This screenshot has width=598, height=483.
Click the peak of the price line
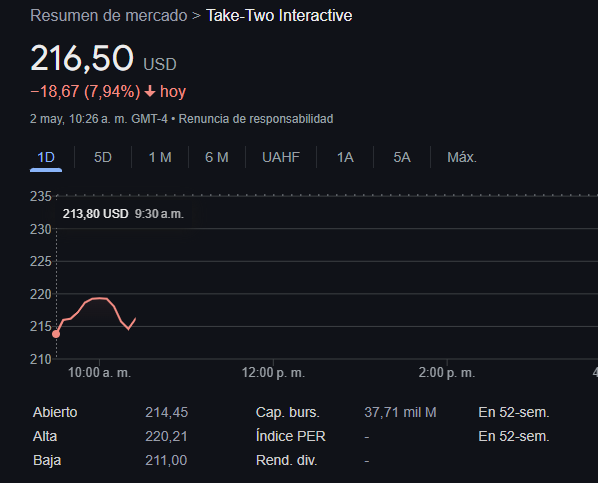pyautogui.click(x=99, y=298)
